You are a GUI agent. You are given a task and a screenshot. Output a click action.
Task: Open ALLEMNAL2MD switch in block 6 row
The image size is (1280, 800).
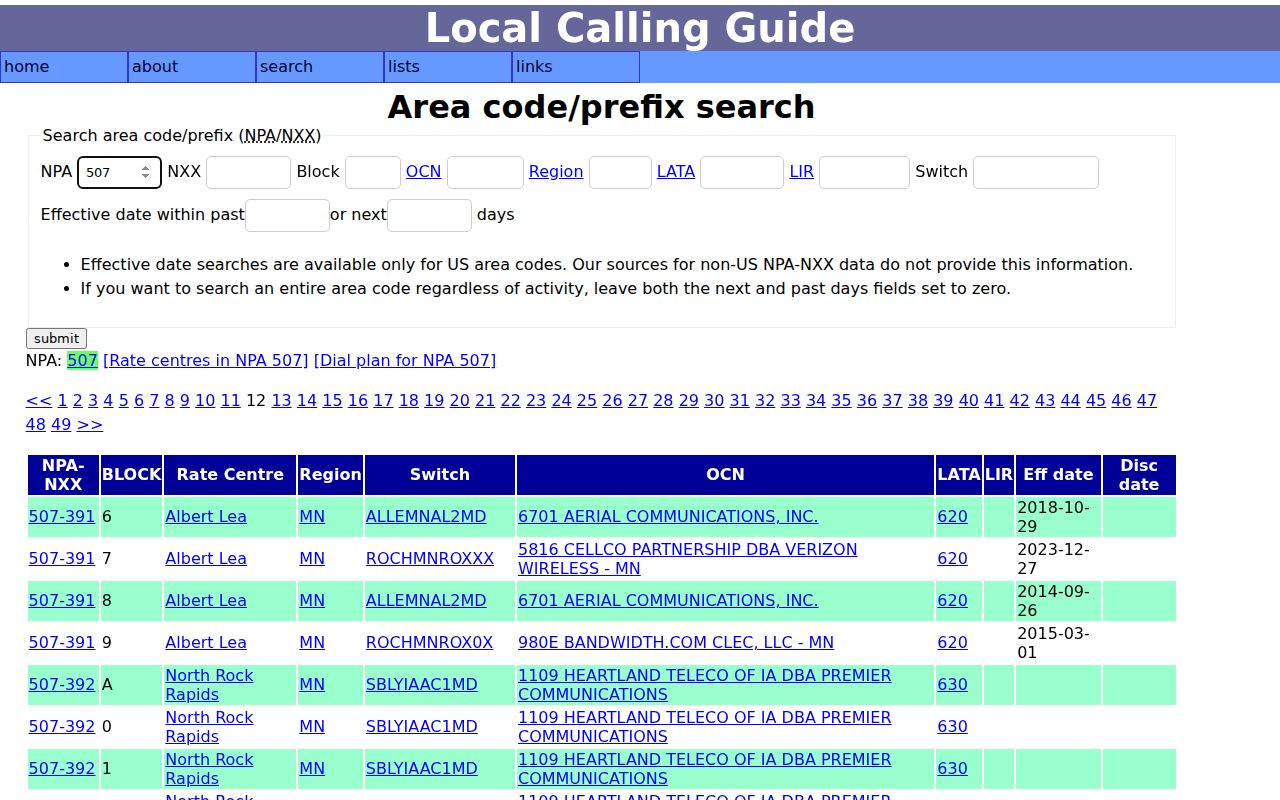pos(426,517)
